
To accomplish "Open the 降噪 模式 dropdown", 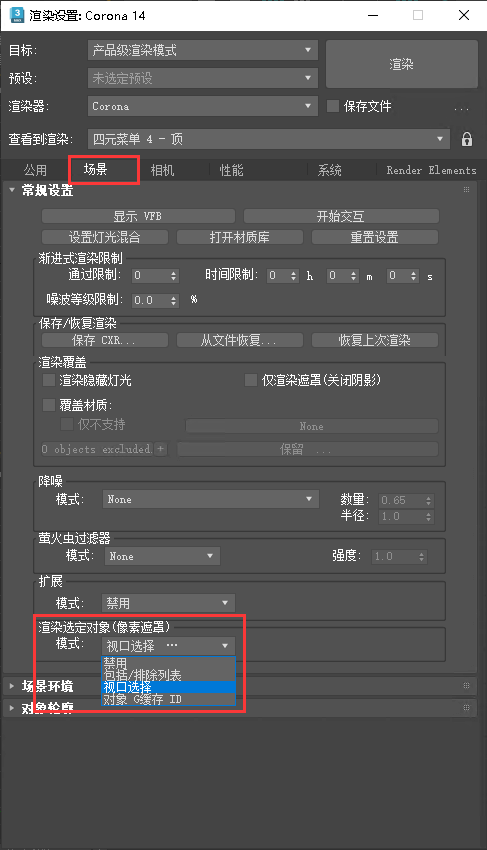I will click(x=210, y=499).
